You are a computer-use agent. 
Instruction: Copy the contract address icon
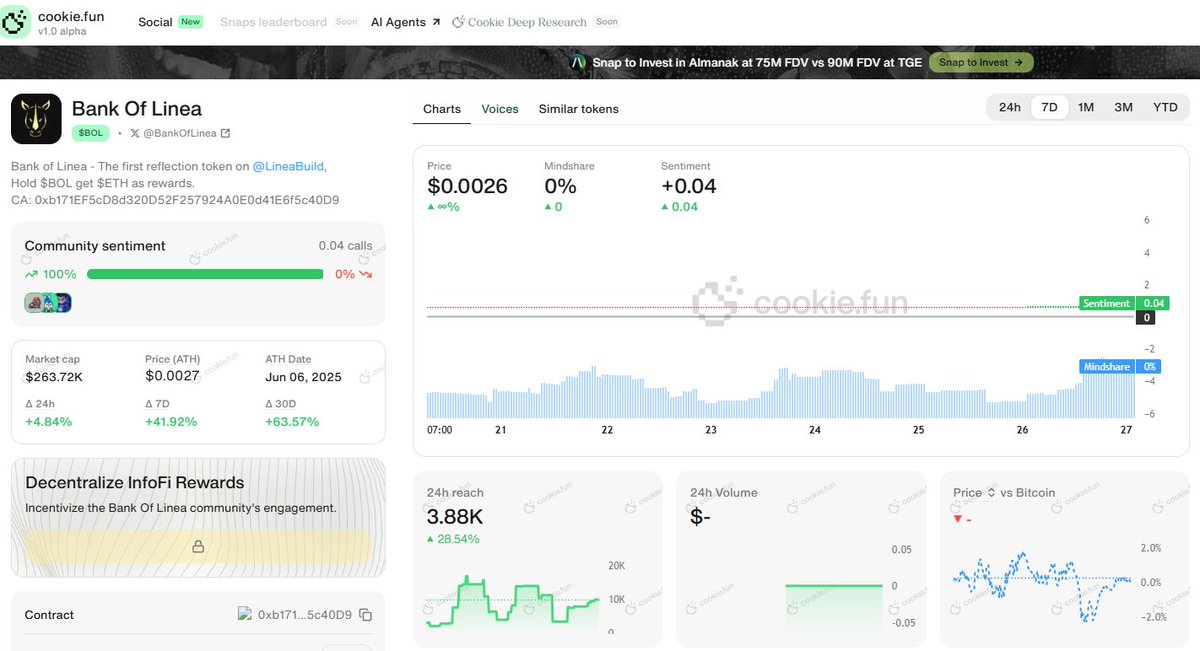click(x=366, y=615)
